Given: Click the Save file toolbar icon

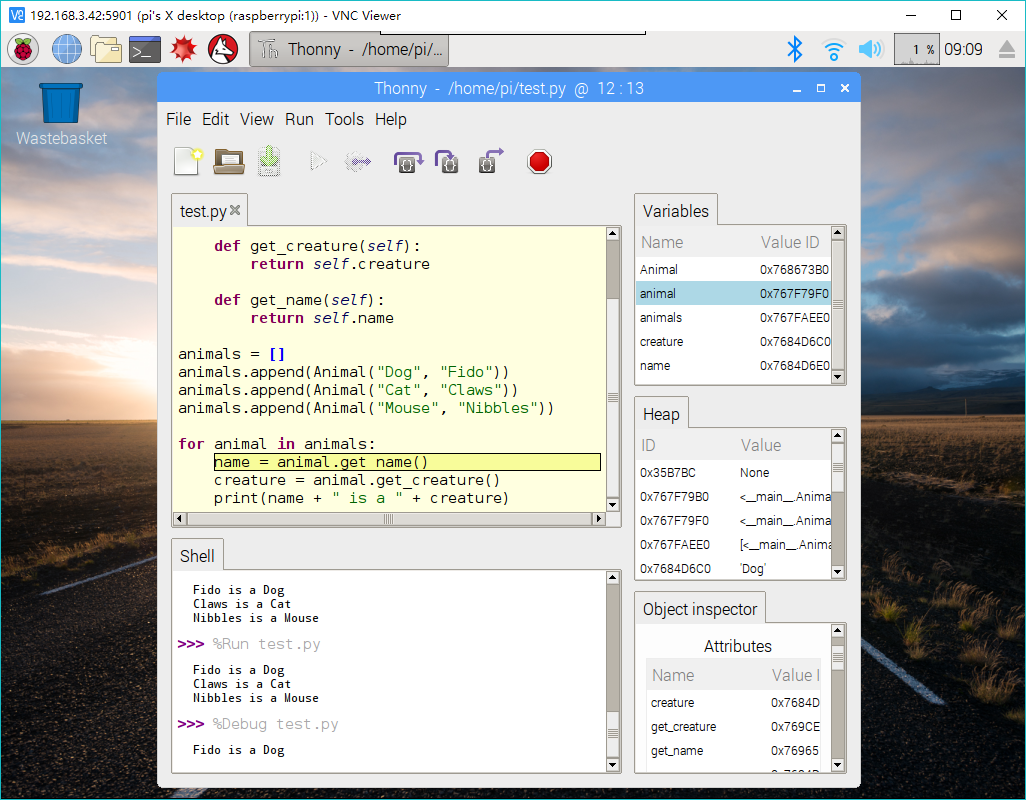Looking at the screenshot, I should coord(268,161).
